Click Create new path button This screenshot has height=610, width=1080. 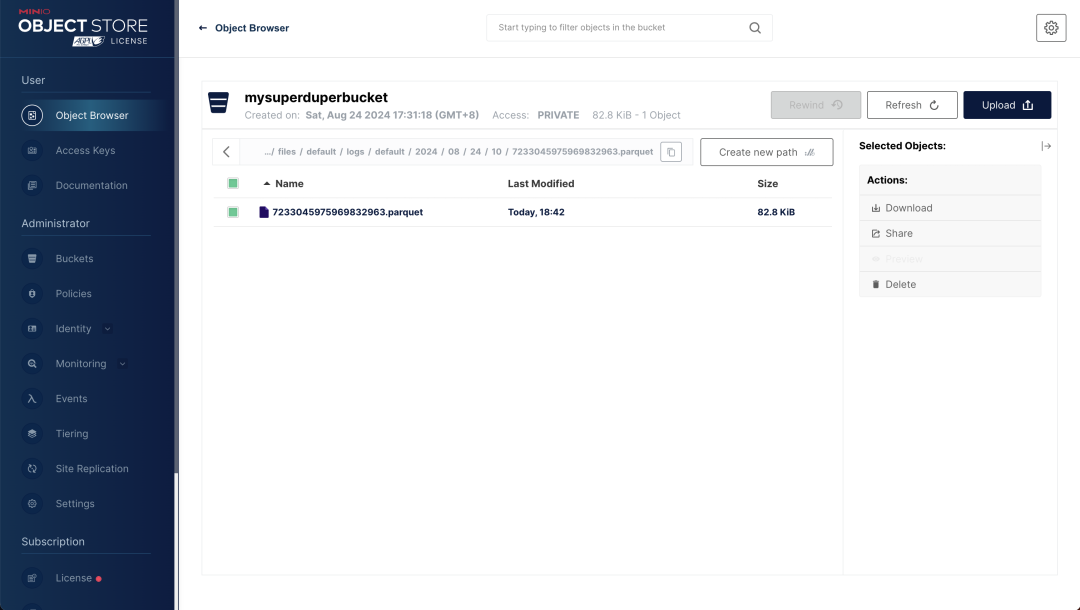click(x=767, y=152)
